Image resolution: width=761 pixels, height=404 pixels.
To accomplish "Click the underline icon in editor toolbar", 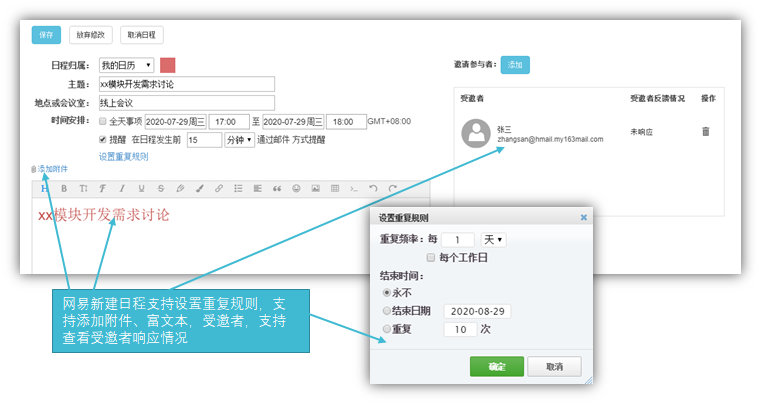I will [x=141, y=188].
